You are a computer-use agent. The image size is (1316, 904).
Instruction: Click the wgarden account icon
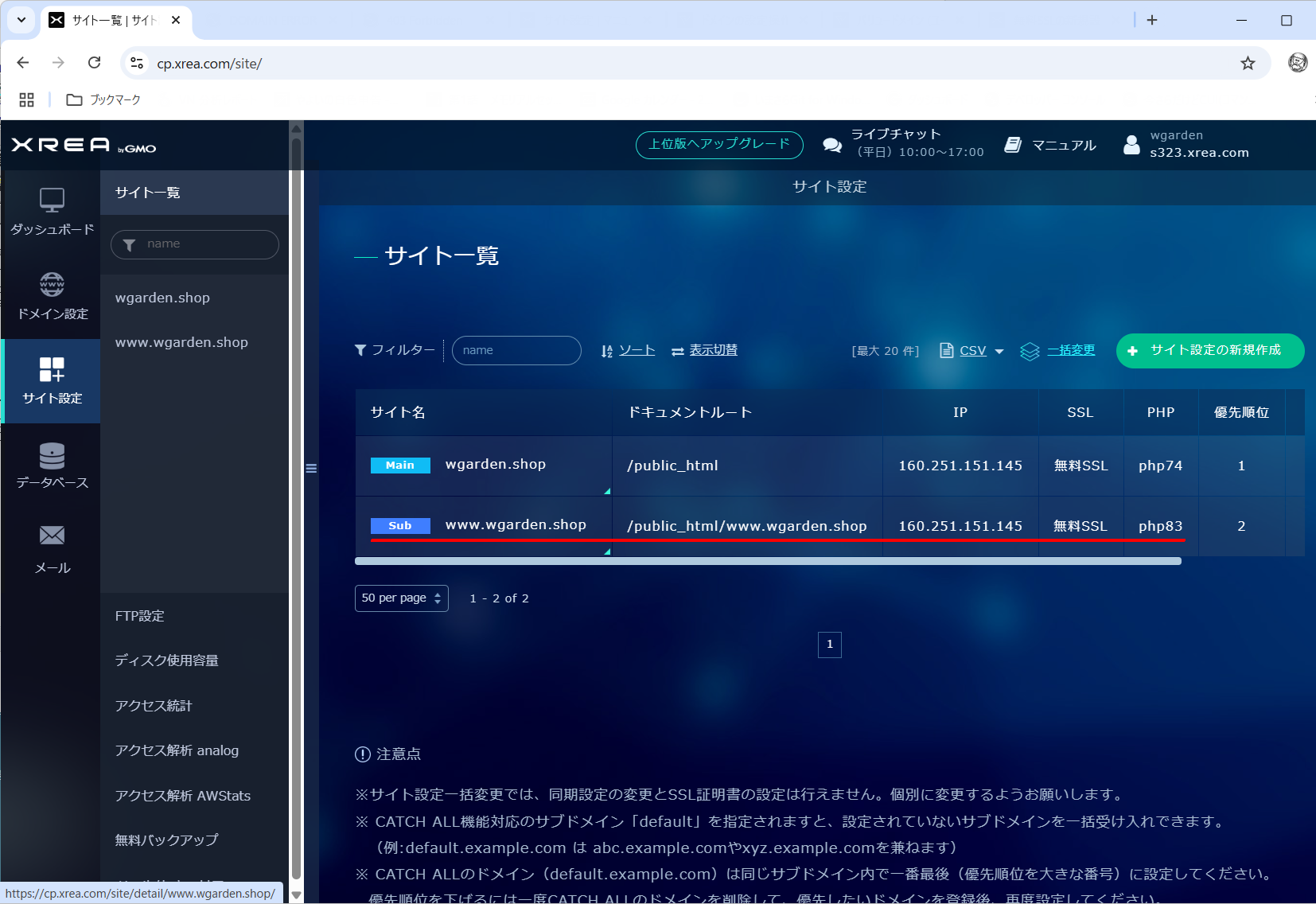(x=1132, y=144)
